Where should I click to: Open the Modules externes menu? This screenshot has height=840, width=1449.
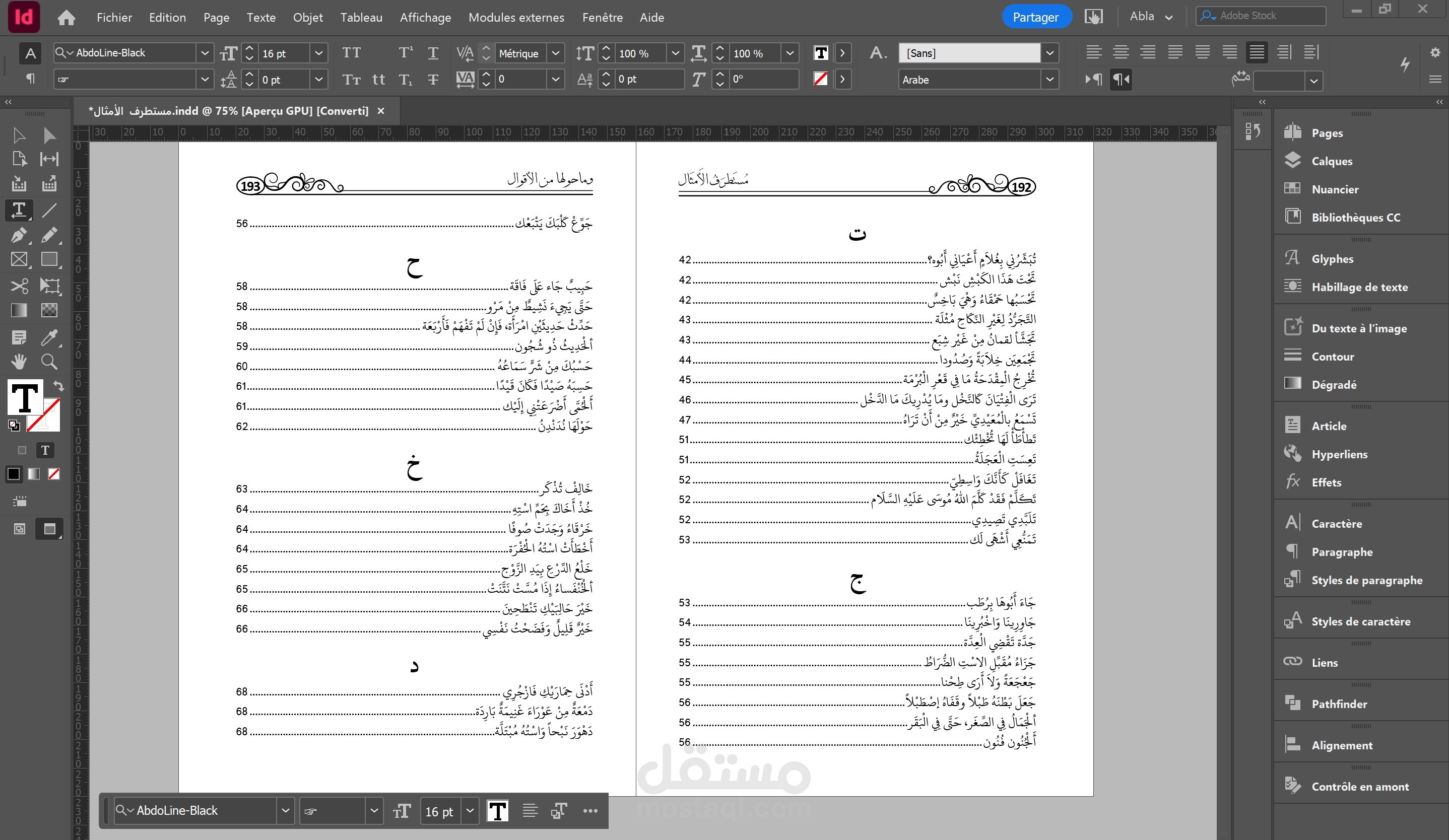pos(516,17)
